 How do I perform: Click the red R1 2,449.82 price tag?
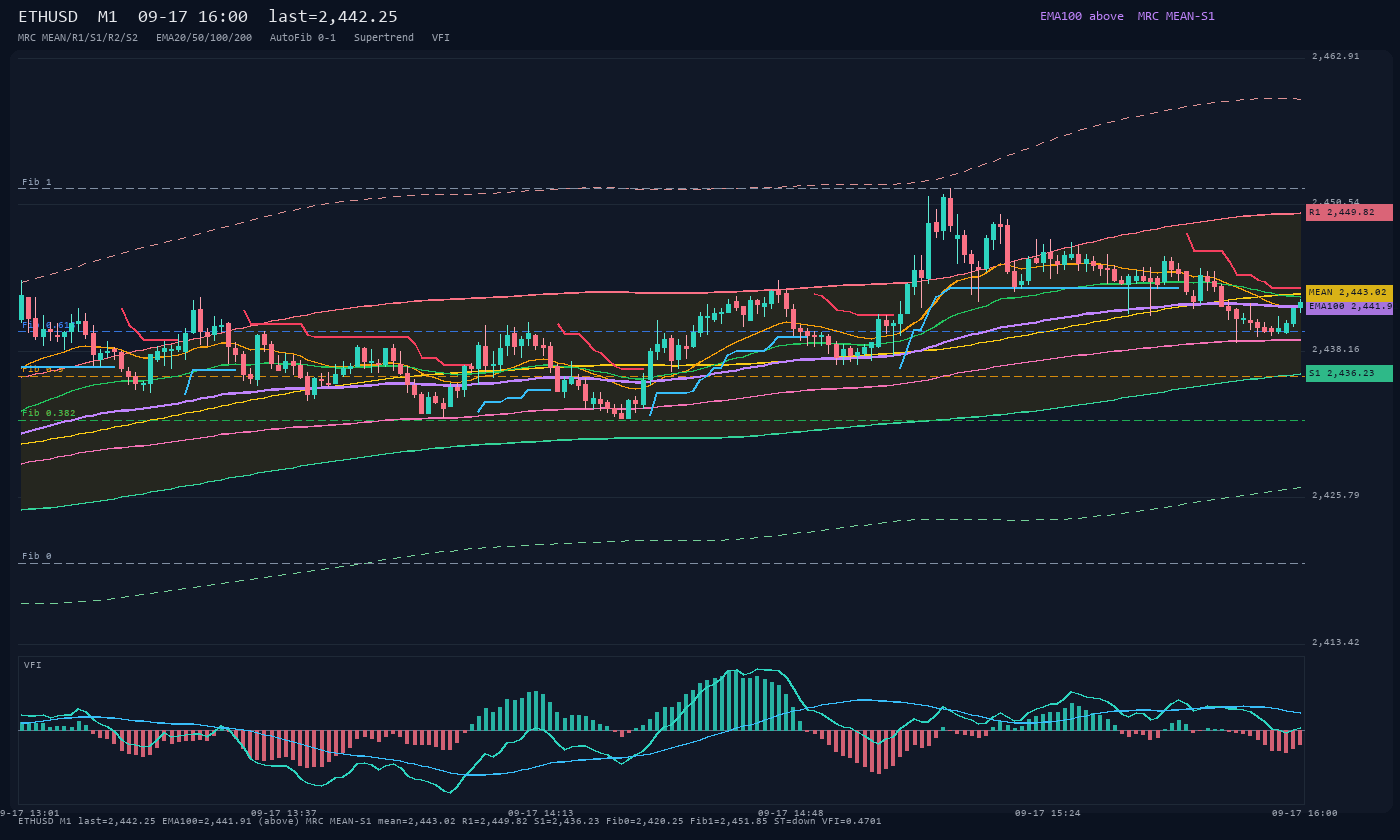click(x=1349, y=212)
